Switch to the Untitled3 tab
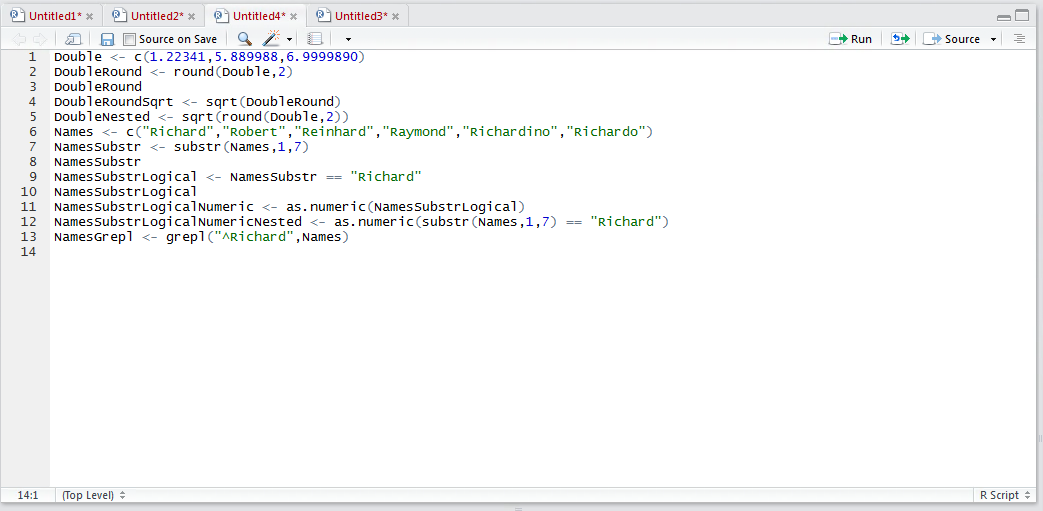Image resolution: width=1043 pixels, height=511 pixels. click(x=361, y=15)
